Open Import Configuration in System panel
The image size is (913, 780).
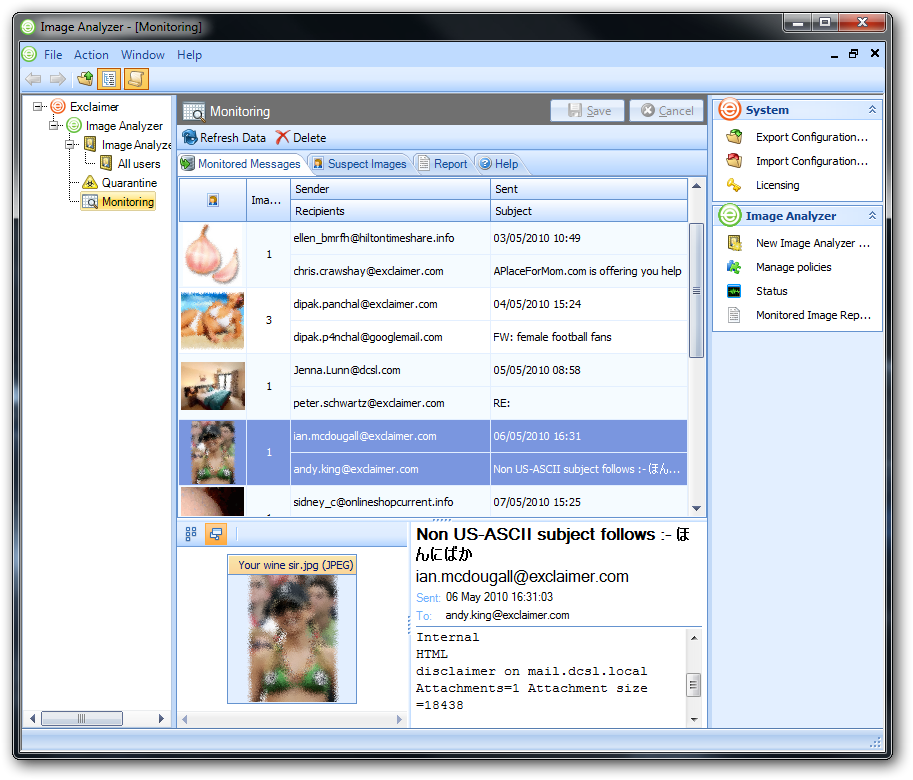[x=811, y=161]
